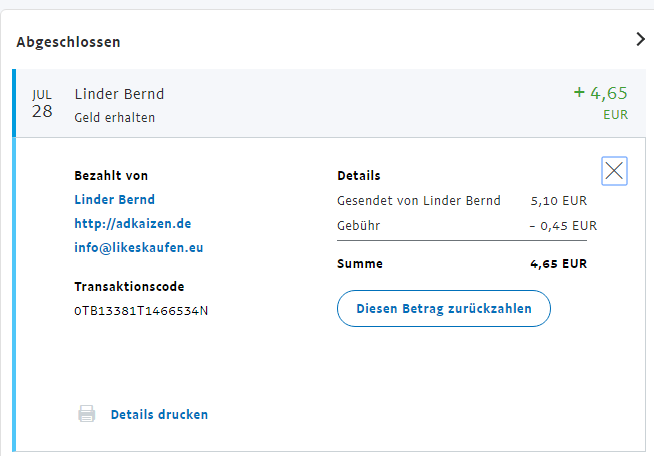Click the printer icon
Screen dimensions: 654x456
click(87, 414)
